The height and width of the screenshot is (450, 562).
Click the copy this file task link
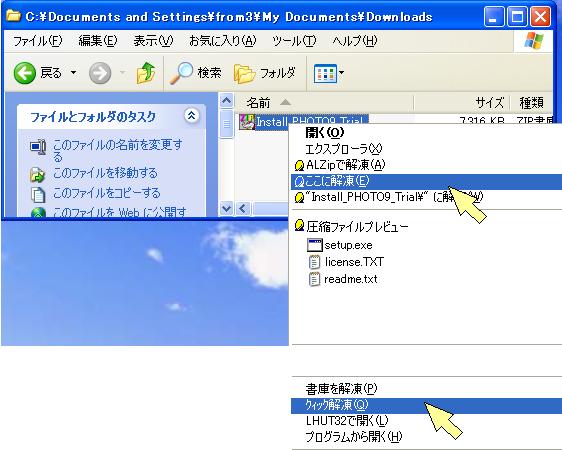pyautogui.click(x=106, y=193)
